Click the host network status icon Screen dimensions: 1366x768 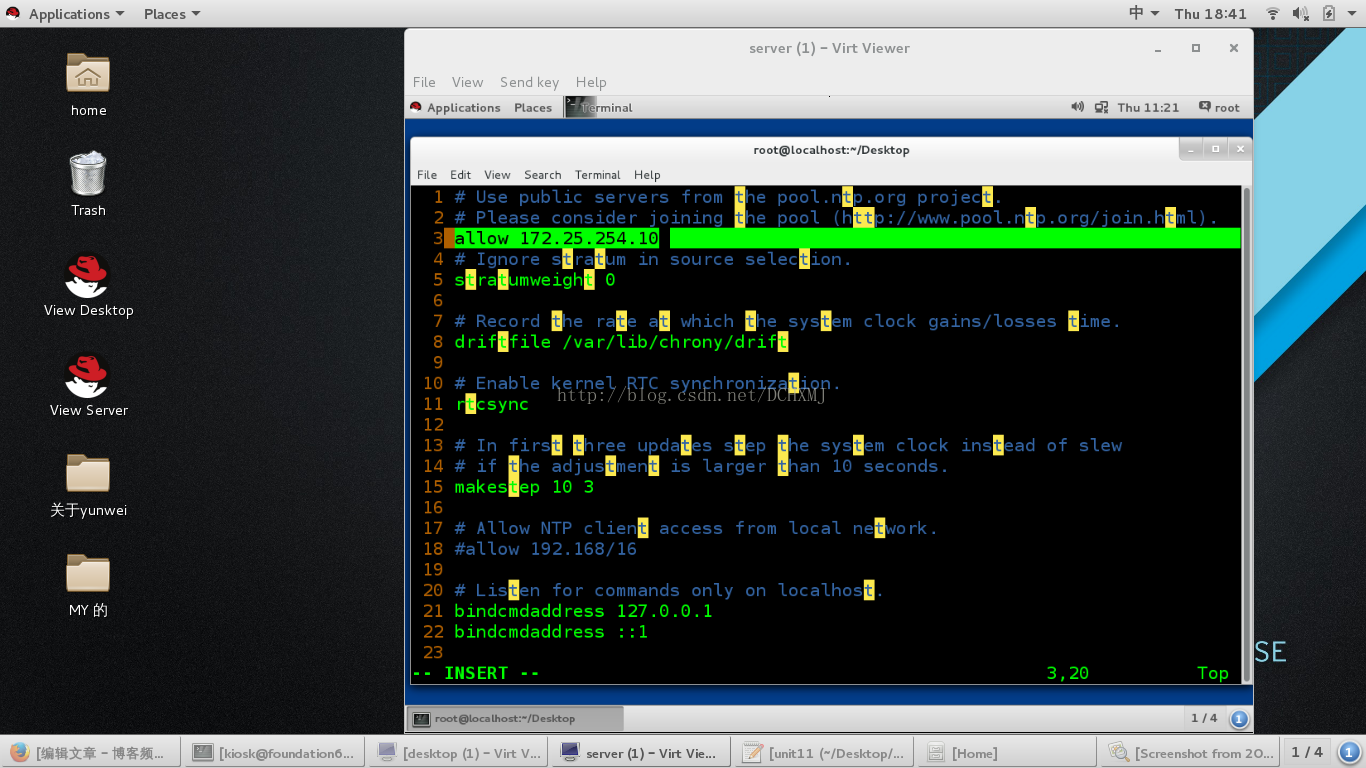click(1273, 14)
